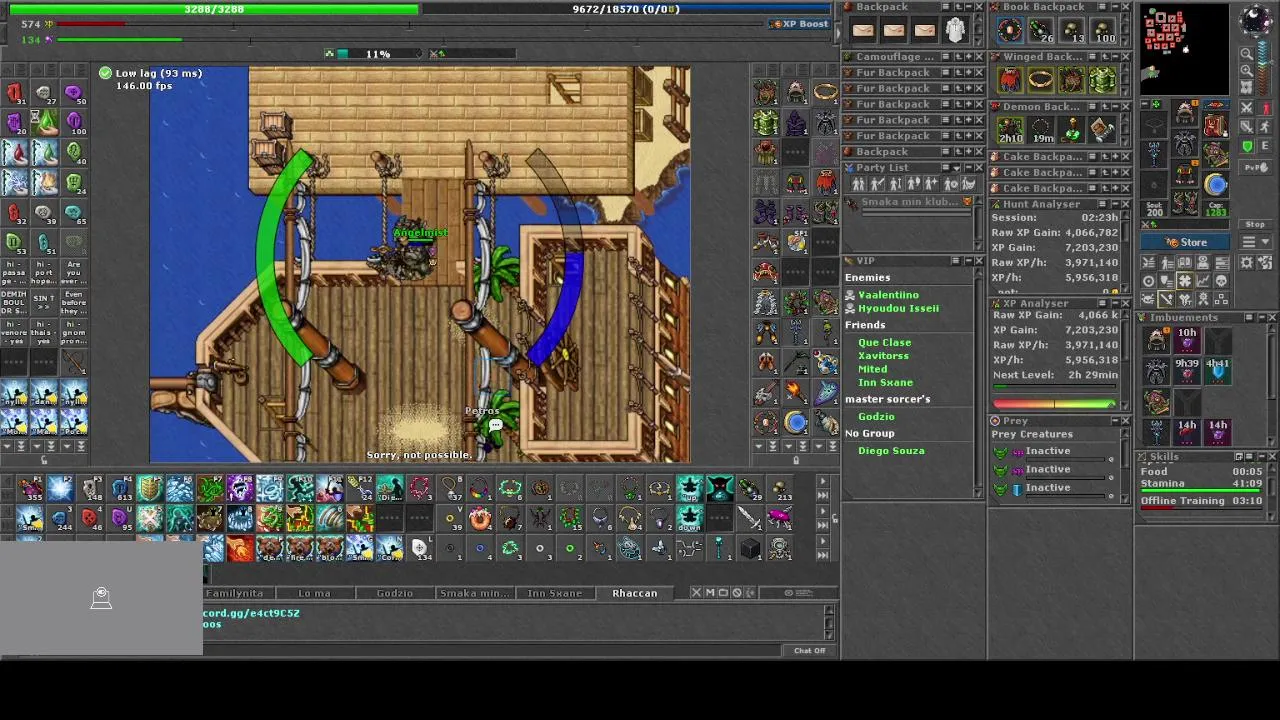The image size is (1280, 720).
Task: Switch to the Lo ma chat tab
Action: click(314, 593)
